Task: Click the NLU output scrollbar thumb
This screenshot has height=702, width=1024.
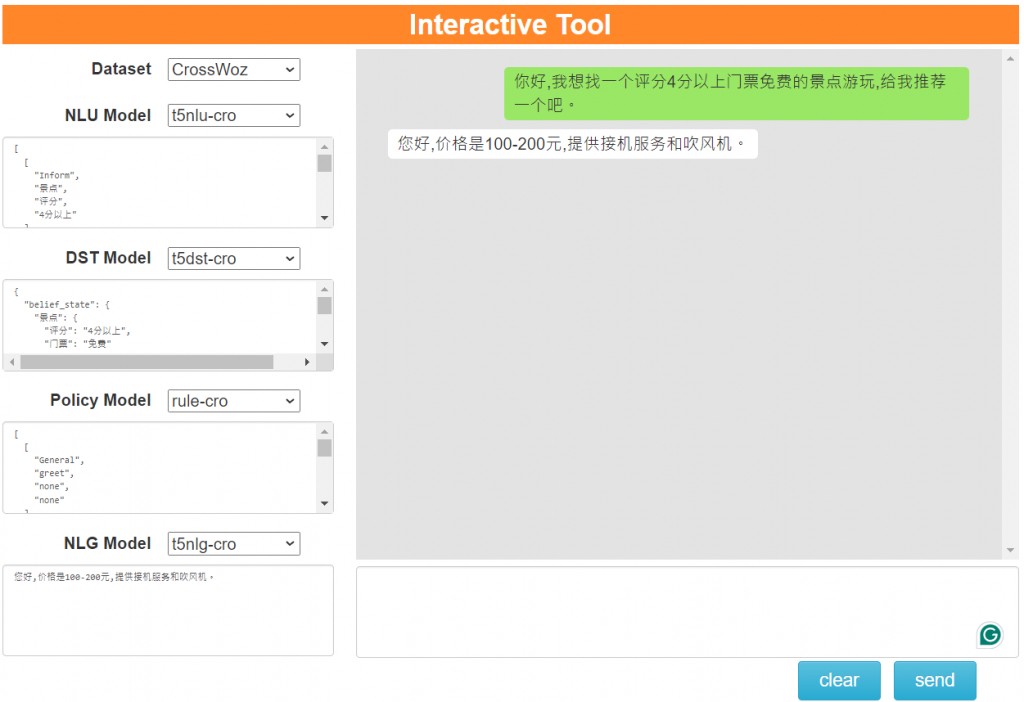Action: coord(325,163)
